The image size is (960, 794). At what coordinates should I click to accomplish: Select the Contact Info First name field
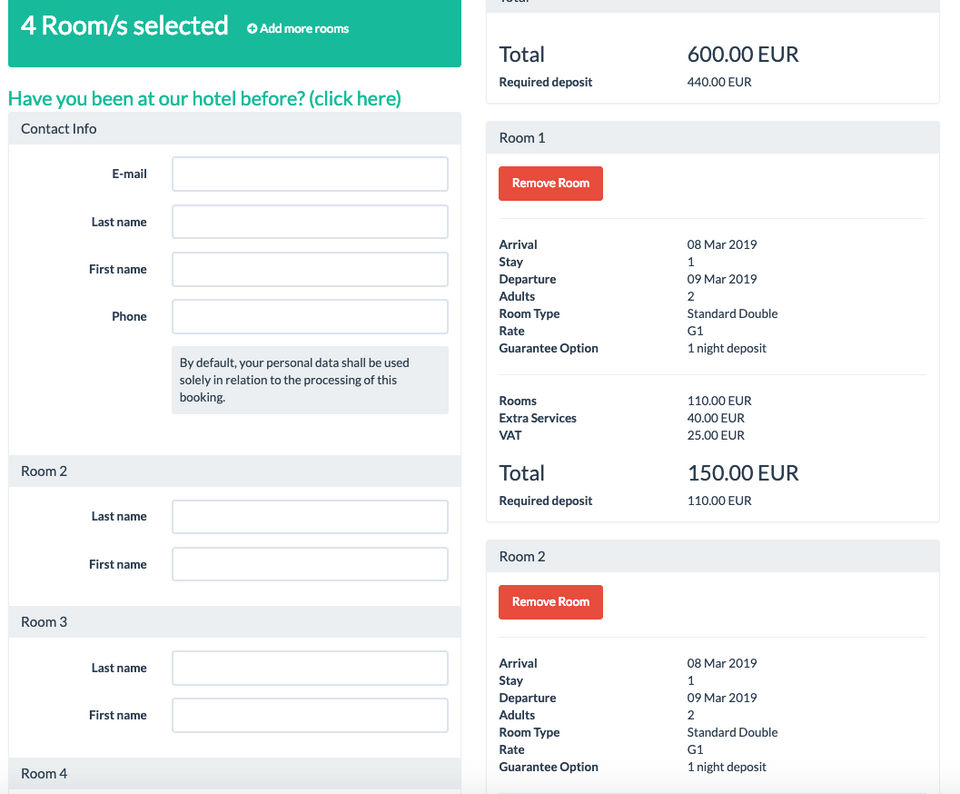click(x=310, y=269)
